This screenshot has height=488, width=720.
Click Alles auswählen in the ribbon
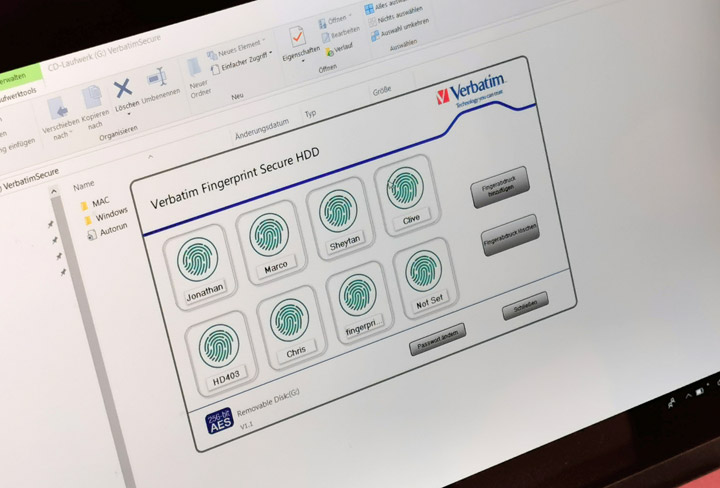384,7
